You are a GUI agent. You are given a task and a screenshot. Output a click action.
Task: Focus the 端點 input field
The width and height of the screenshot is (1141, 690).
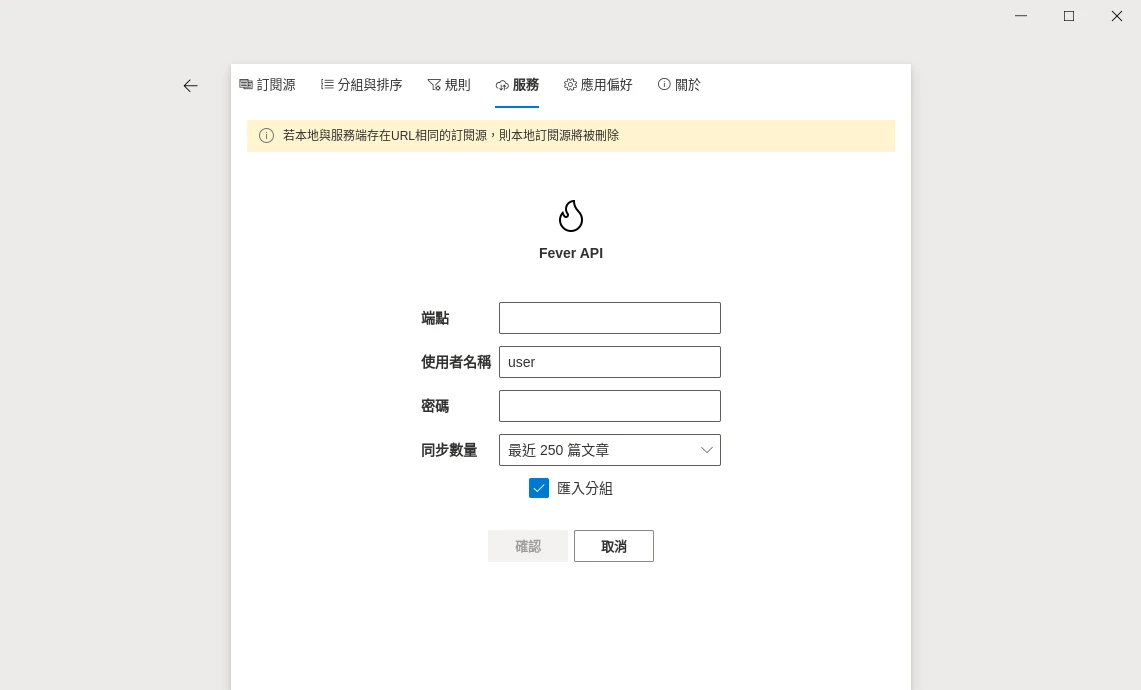pos(610,318)
